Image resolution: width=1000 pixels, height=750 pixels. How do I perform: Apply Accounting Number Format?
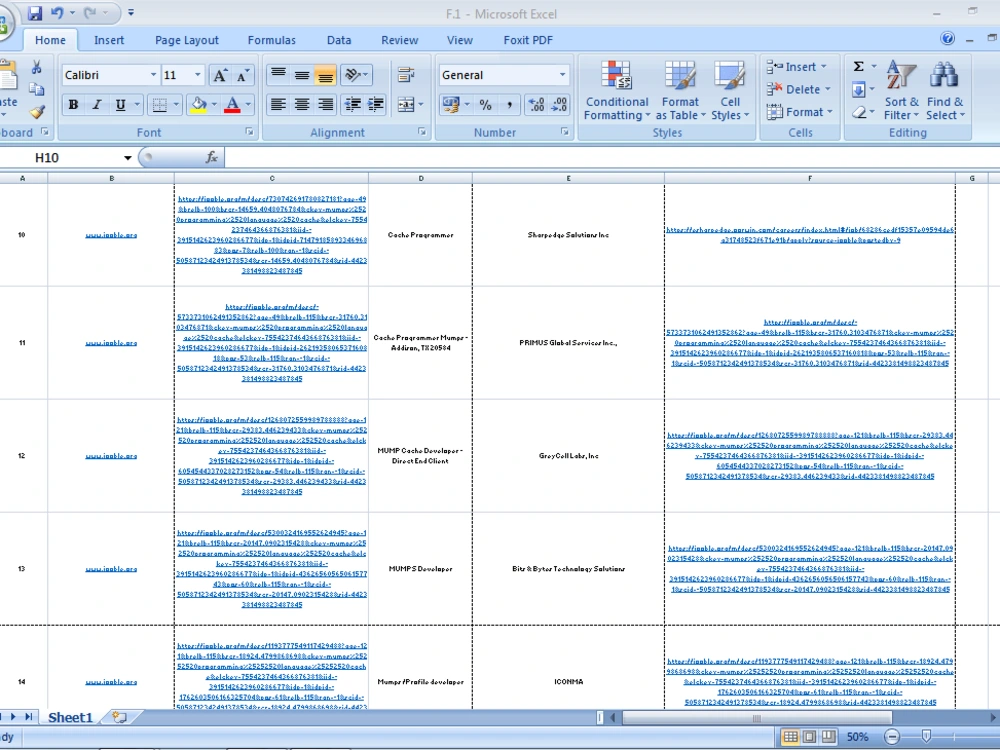452,105
